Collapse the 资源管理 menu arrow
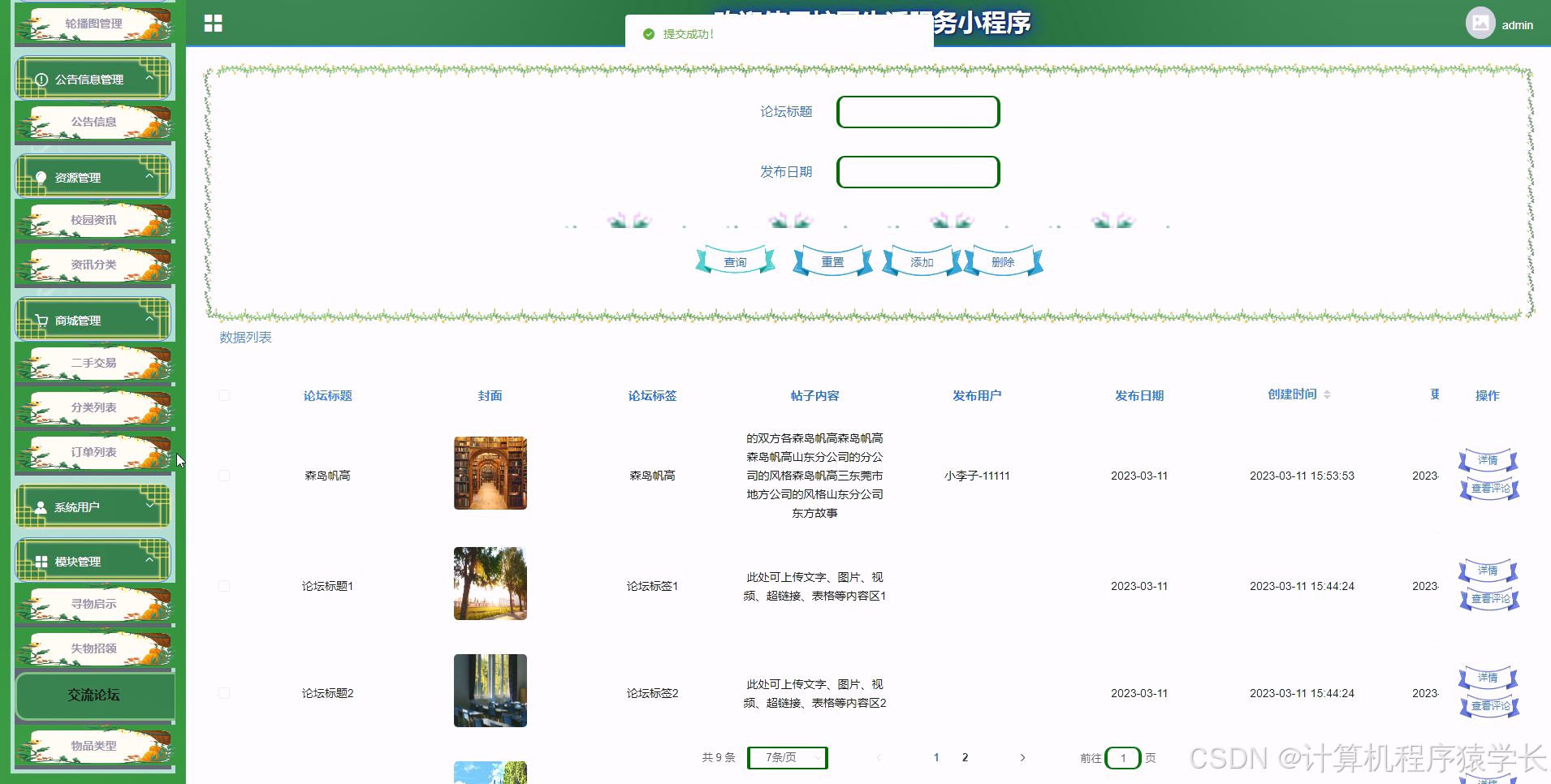 149,176
